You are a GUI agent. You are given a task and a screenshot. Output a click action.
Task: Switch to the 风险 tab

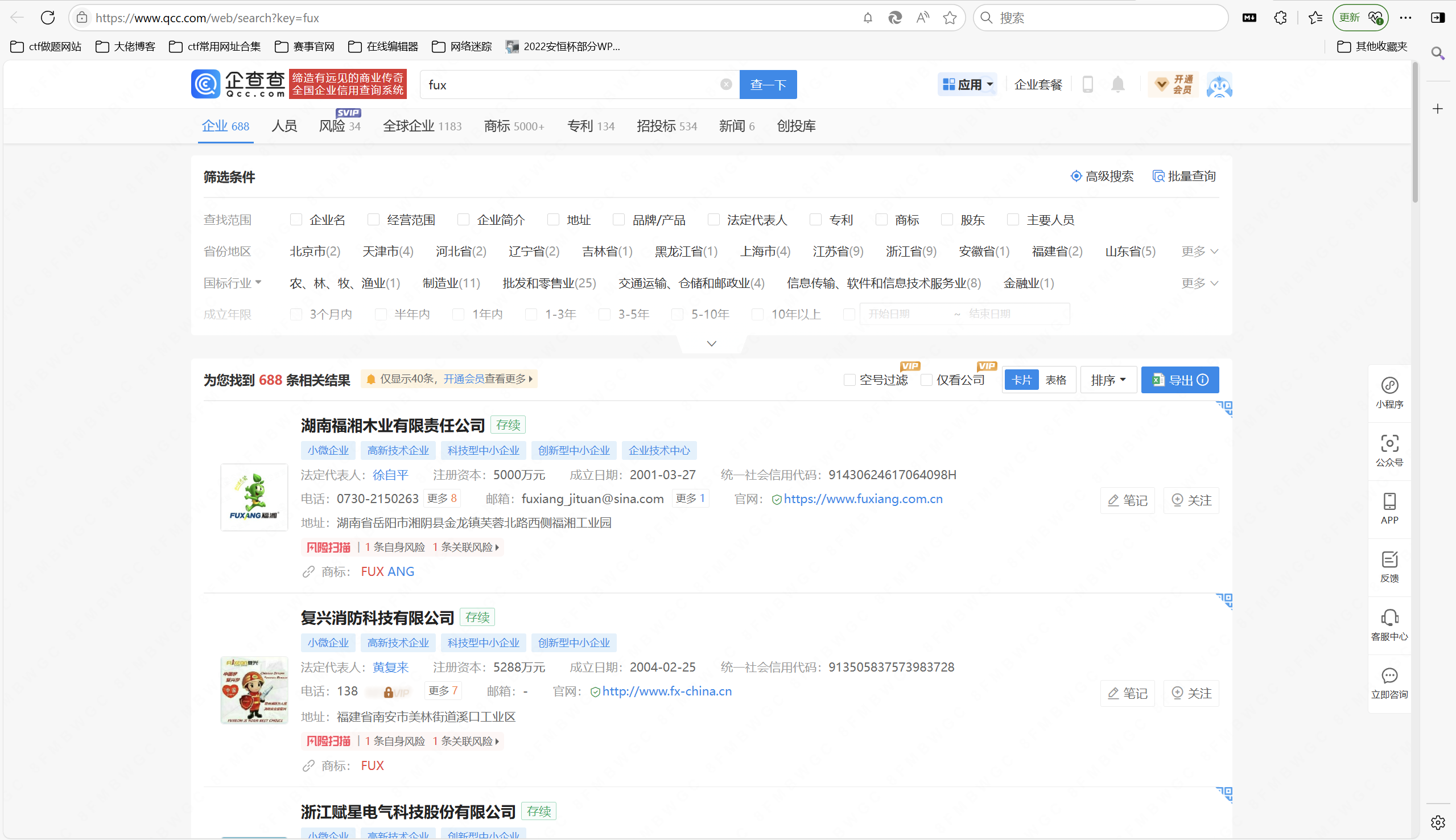pyautogui.click(x=340, y=126)
